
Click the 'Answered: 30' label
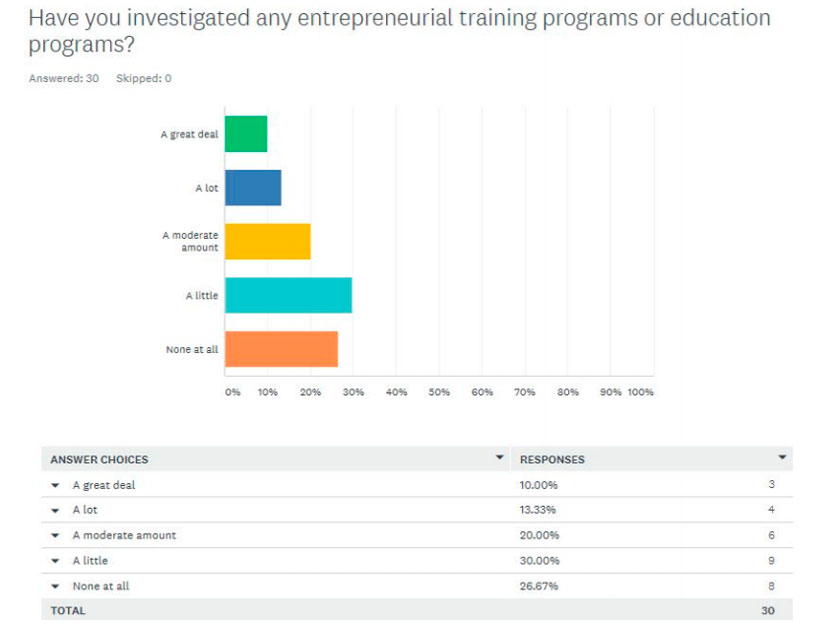pyautogui.click(x=64, y=78)
